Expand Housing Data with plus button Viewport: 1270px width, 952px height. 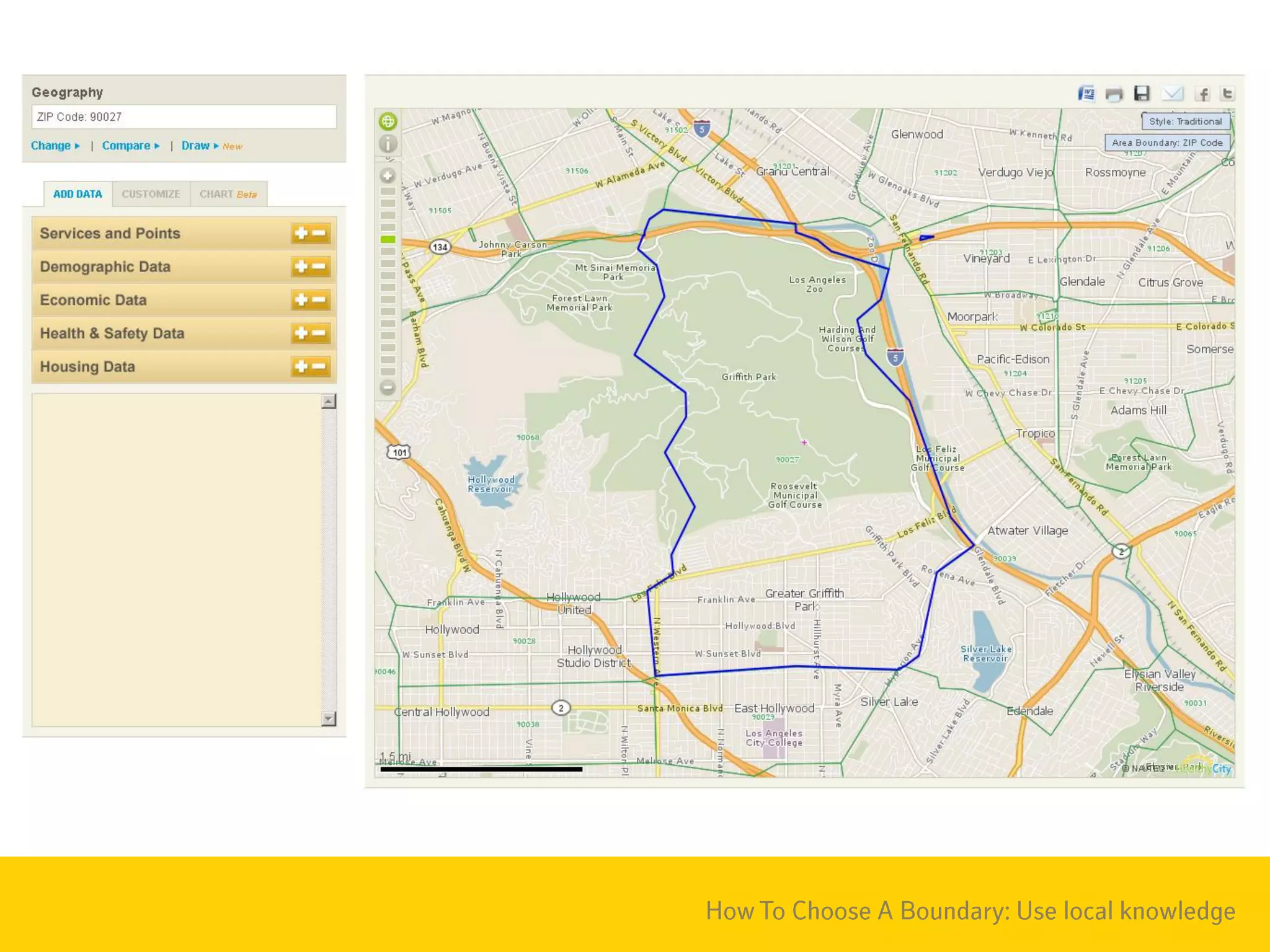(x=301, y=367)
